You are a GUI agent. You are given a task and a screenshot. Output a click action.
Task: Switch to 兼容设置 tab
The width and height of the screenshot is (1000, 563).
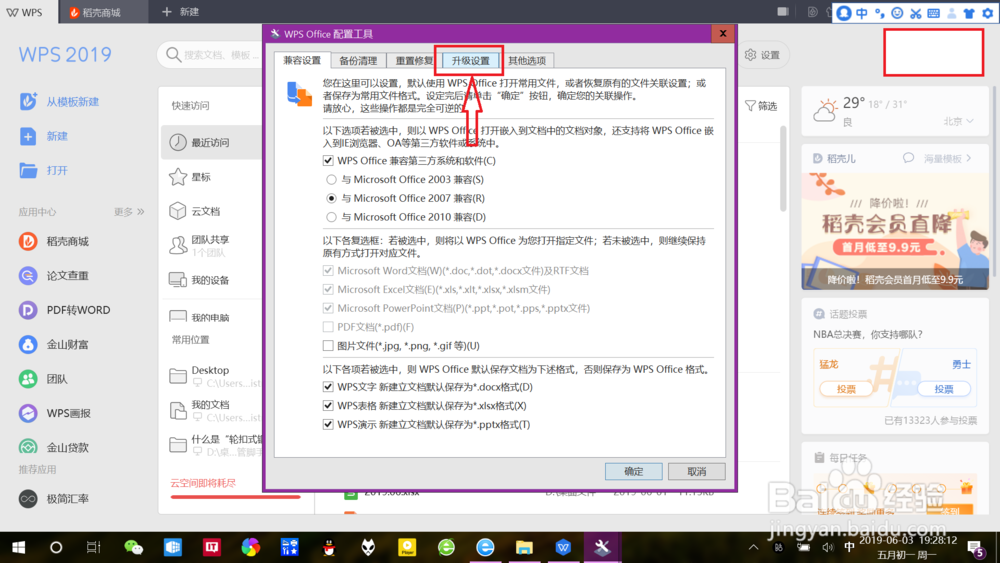[x=302, y=60]
